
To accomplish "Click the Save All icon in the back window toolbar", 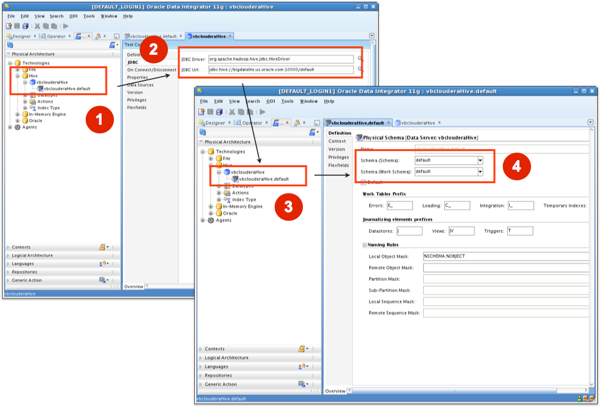I will tap(25, 26).
